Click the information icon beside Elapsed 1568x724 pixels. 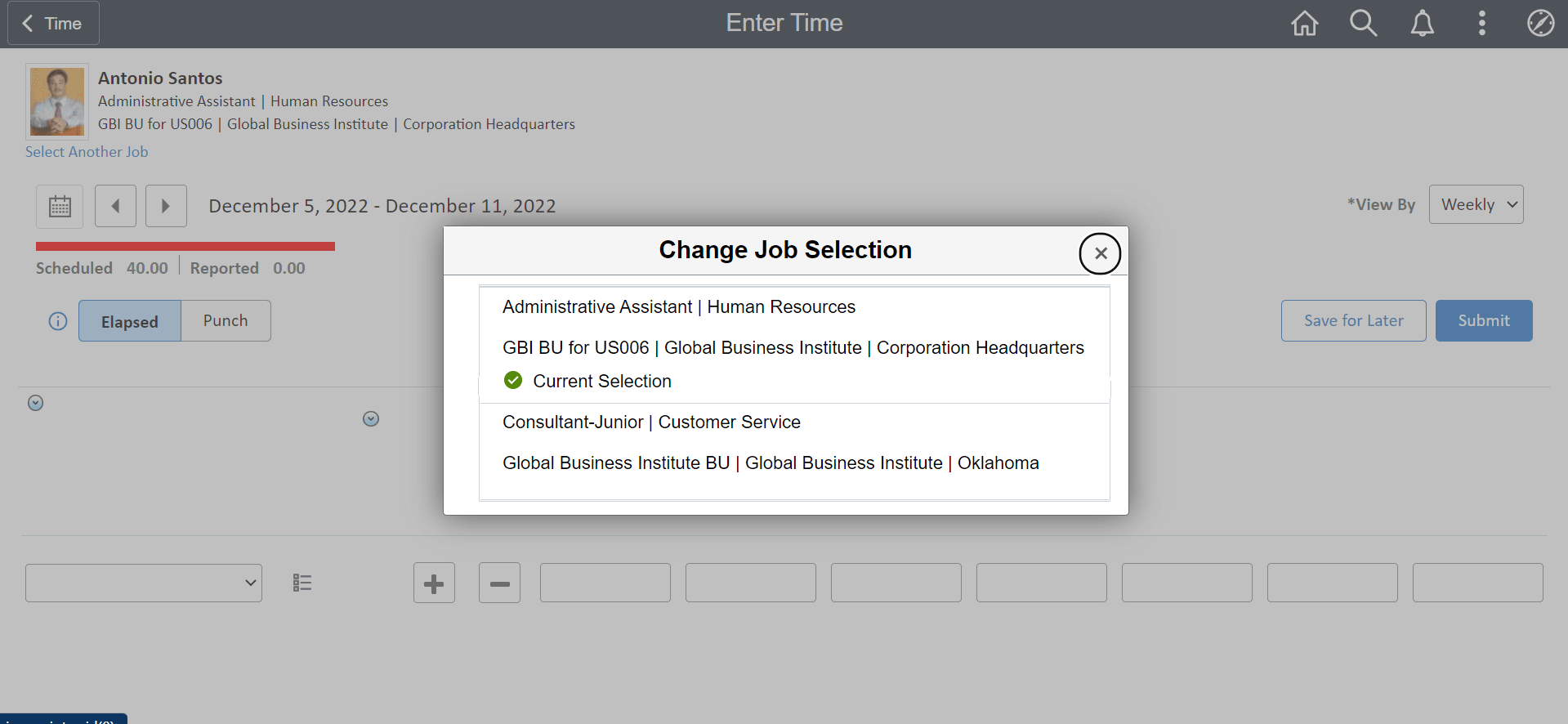(58, 321)
